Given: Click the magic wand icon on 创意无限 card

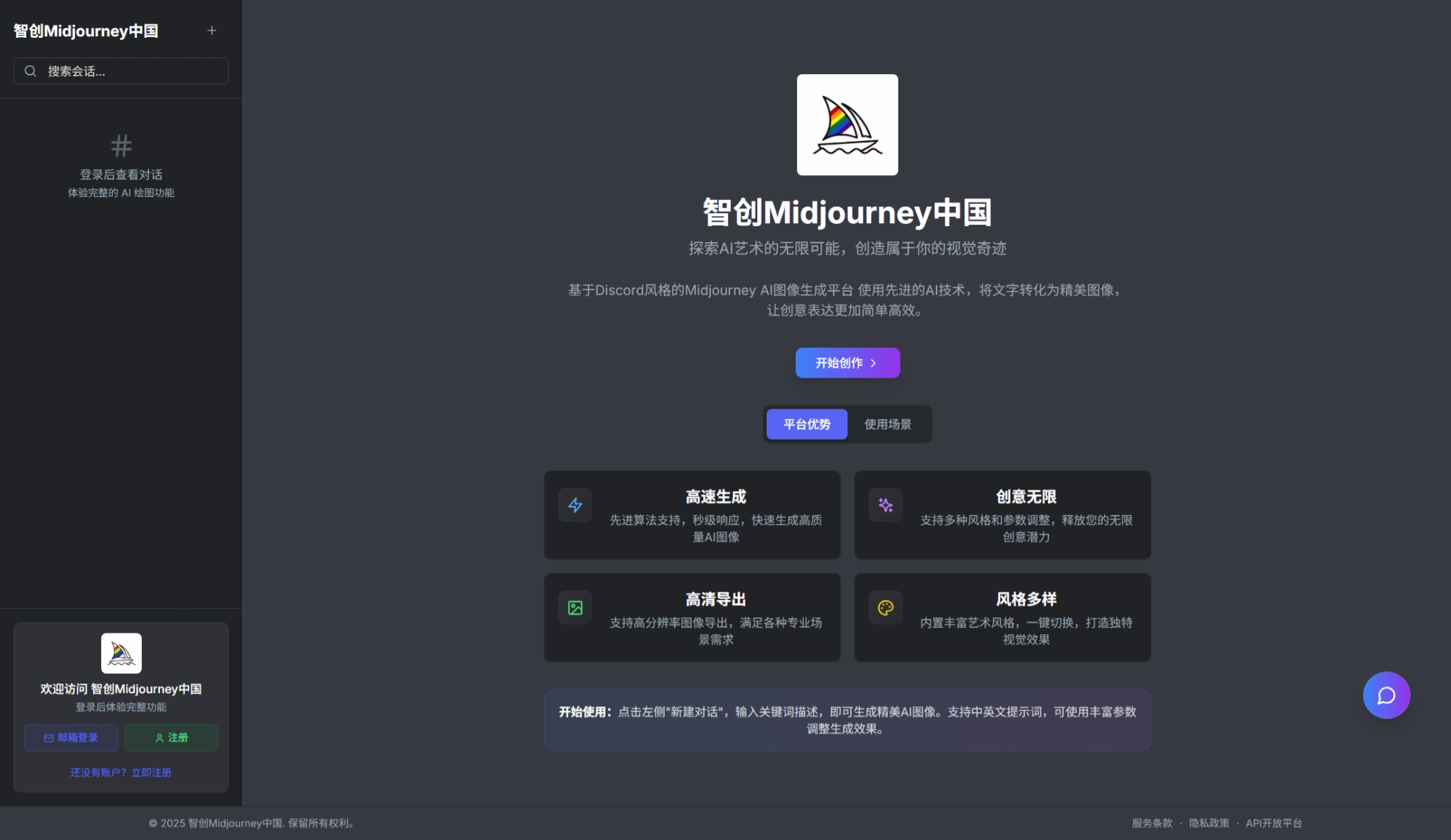Looking at the screenshot, I should click(885, 505).
